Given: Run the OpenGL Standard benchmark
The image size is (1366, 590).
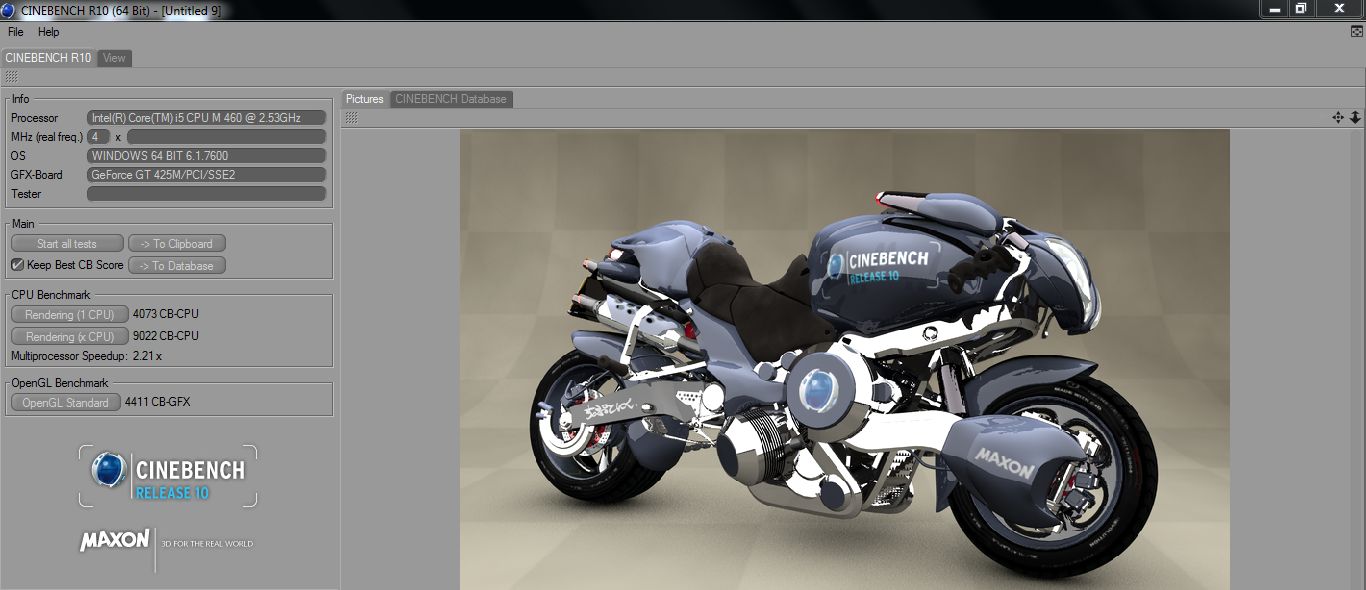Looking at the screenshot, I should pyautogui.click(x=66, y=402).
